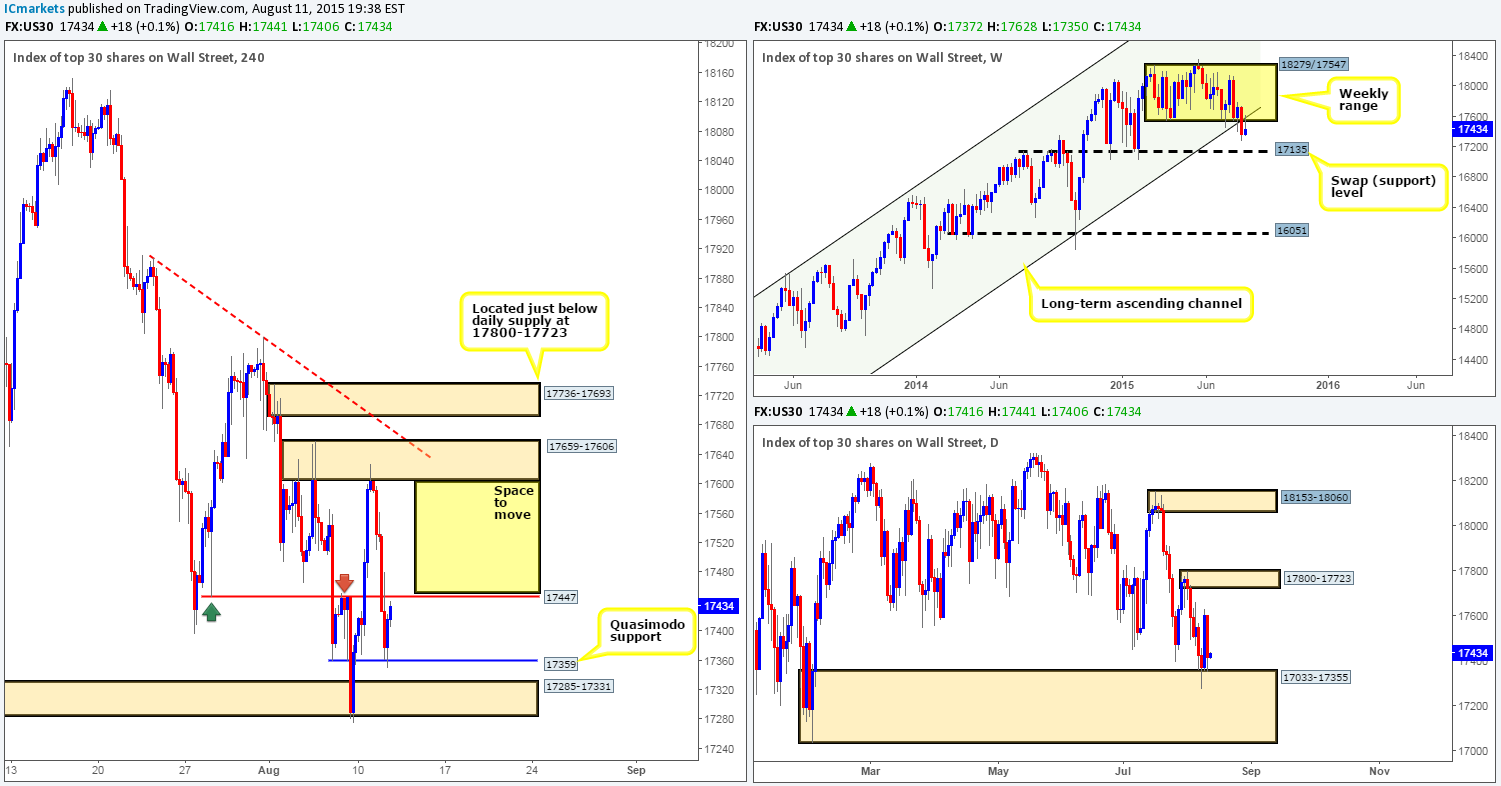Viewport: 1501px width, 786px height.
Task: Open the ICmarkets publisher link
Action: pyautogui.click(x=36, y=10)
